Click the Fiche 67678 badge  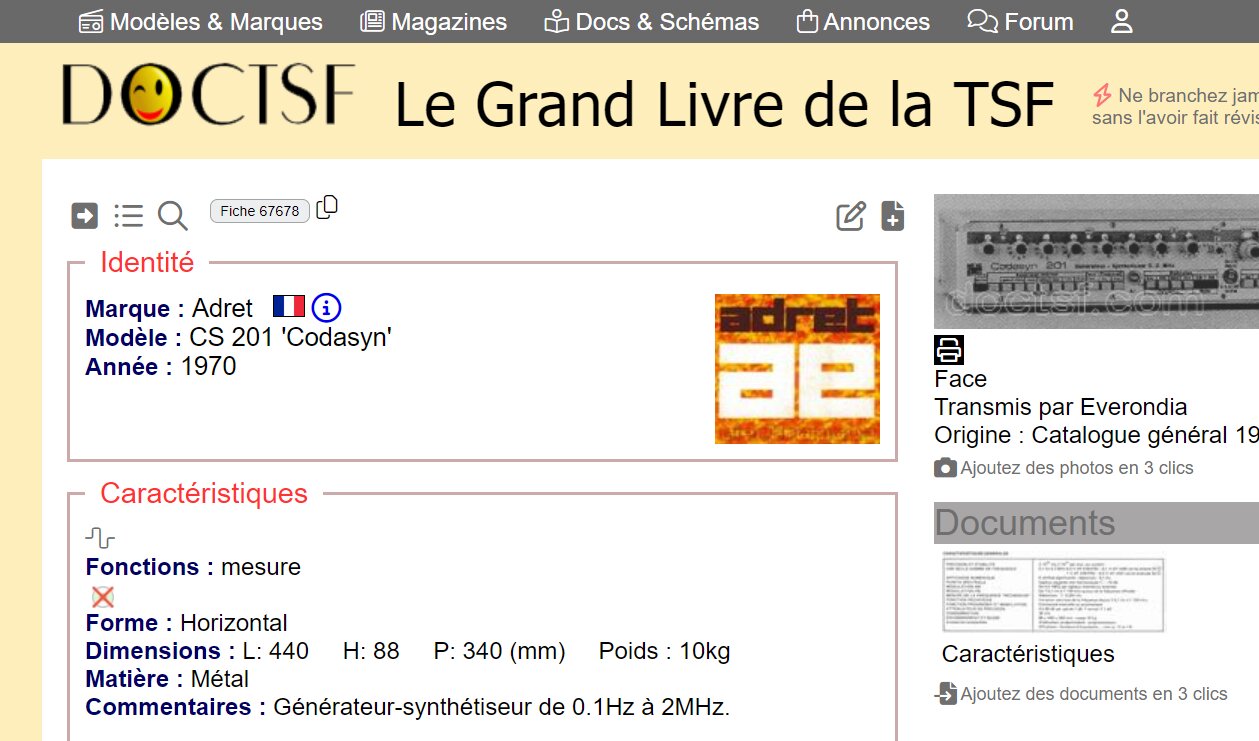tap(260, 211)
